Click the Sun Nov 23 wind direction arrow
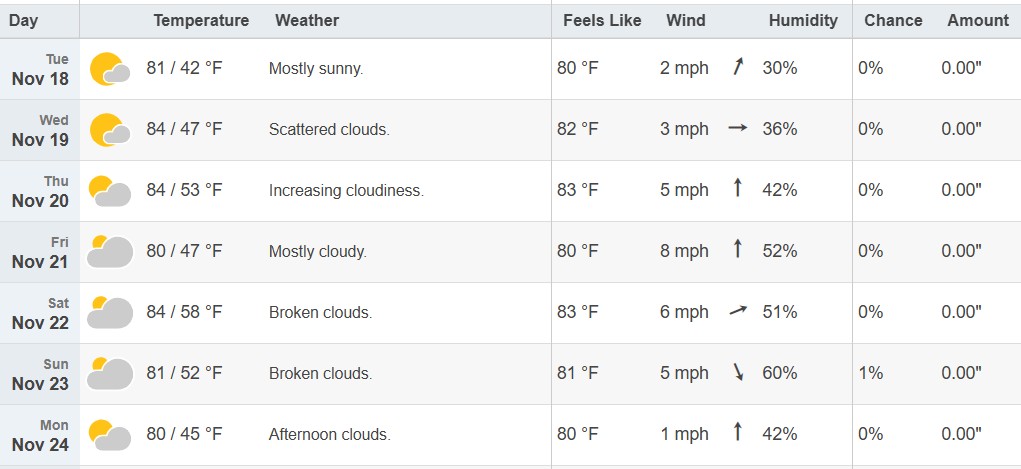1021x469 pixels. click(739, 373)
